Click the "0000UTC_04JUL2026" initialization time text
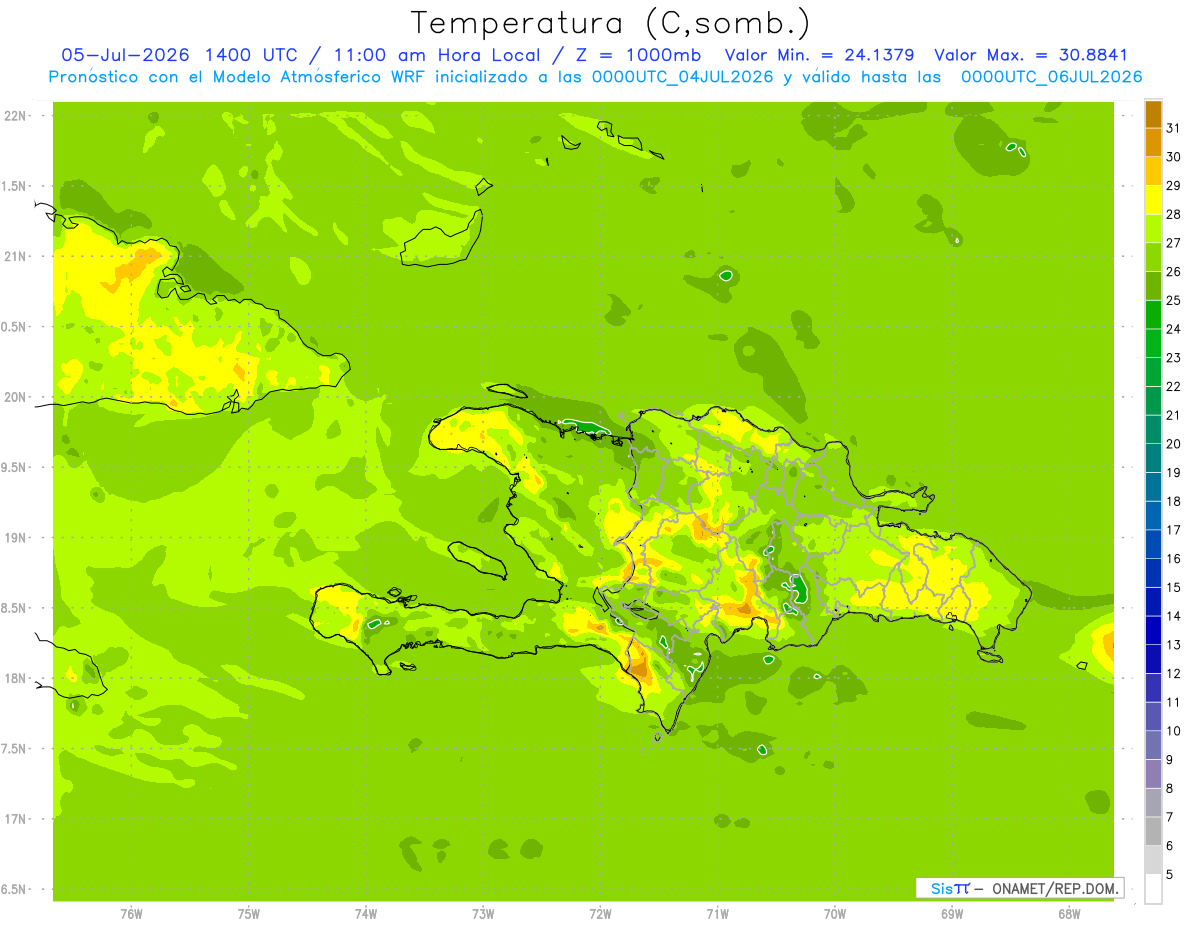 click(683, 77)
